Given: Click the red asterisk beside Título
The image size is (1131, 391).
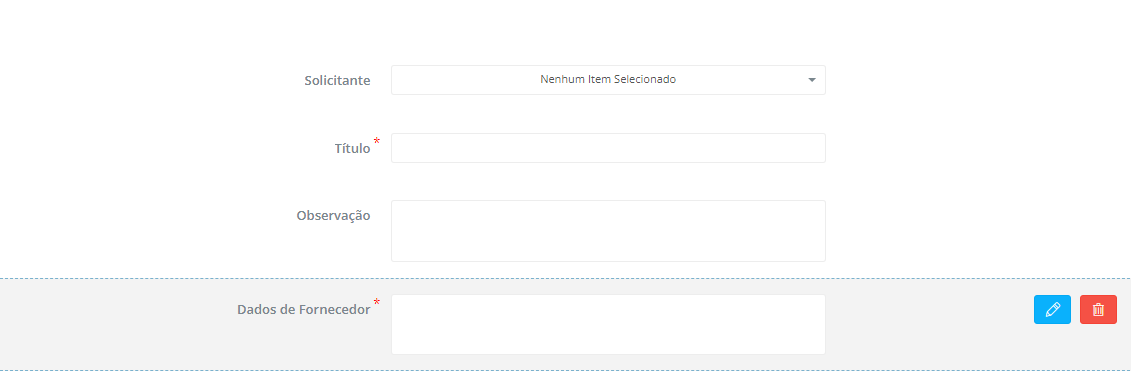Looking at the screenshot, I should pos(377,140).
